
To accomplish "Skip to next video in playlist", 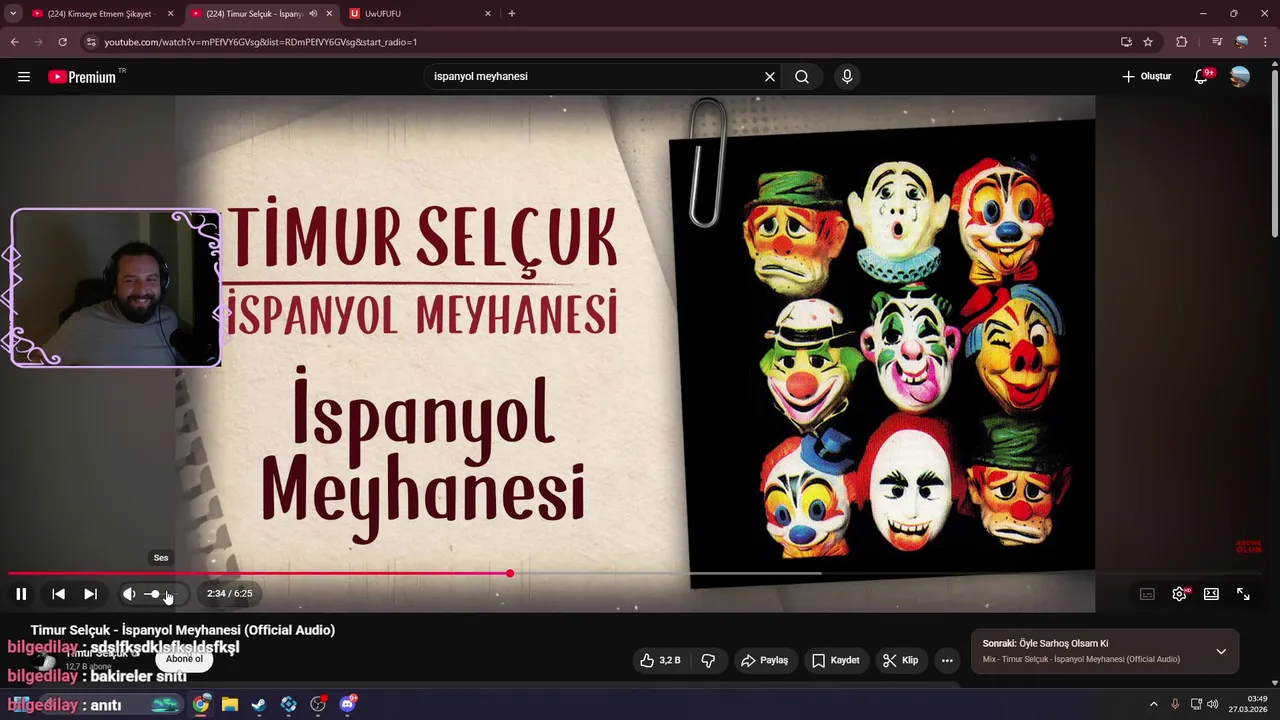I will 90,594.
